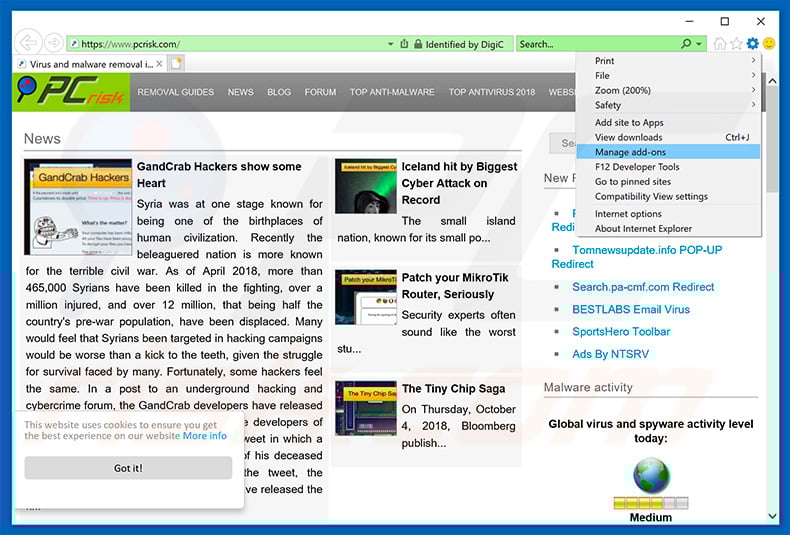Image resolution: width=790 pixels, height=535 pixels.
Task: Open Patch your MikroTik Router headline
Action: point(455,286)
